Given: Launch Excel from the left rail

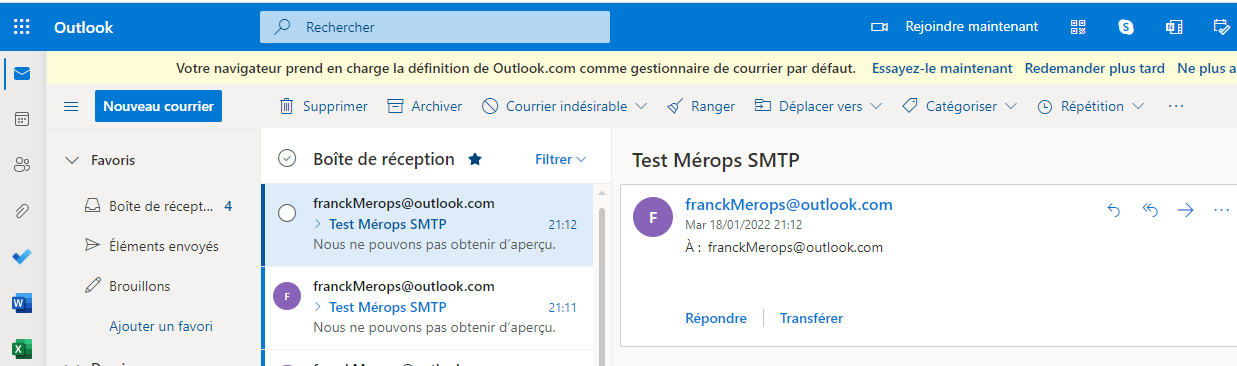Looking at the screenshot, I should point(22,349).
